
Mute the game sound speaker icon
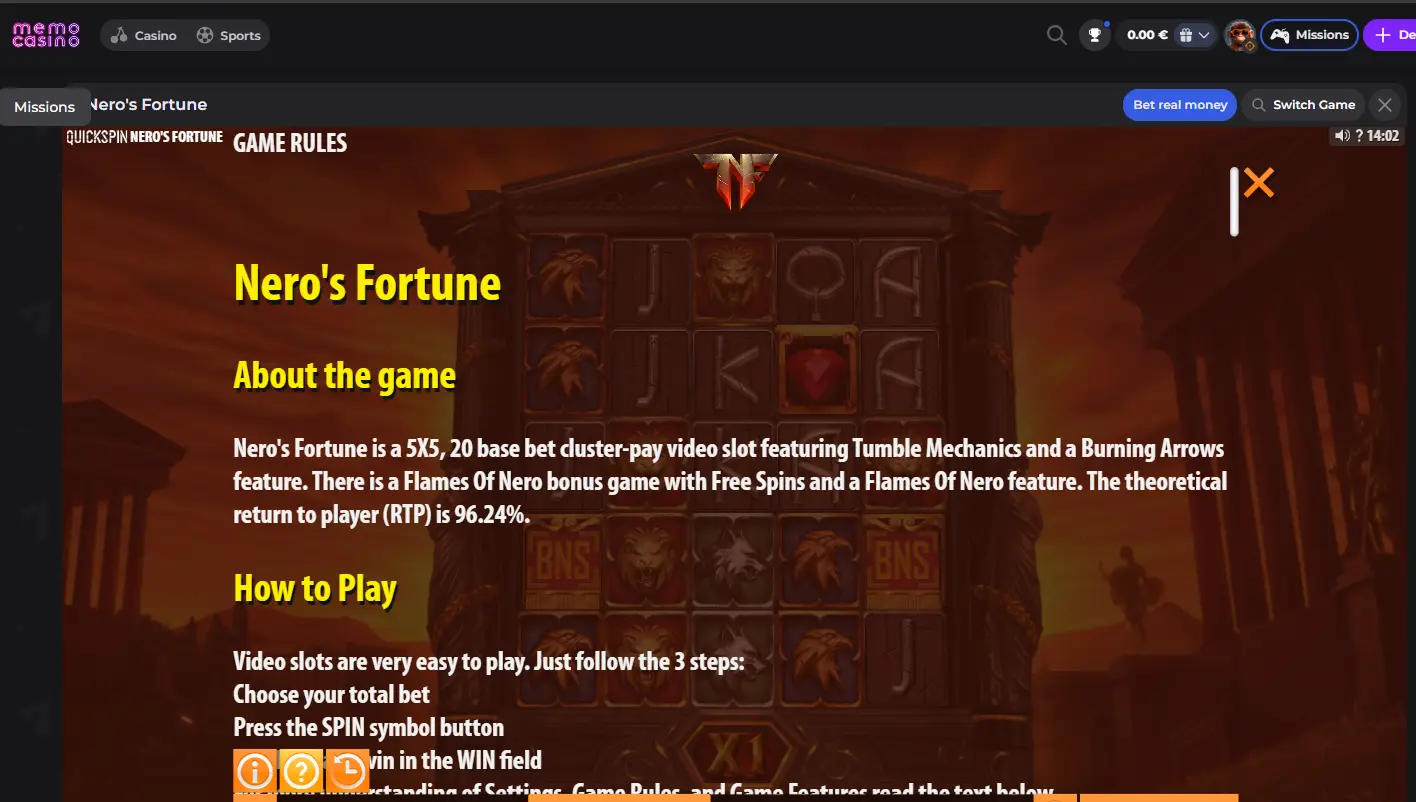tap(1342, 136)
